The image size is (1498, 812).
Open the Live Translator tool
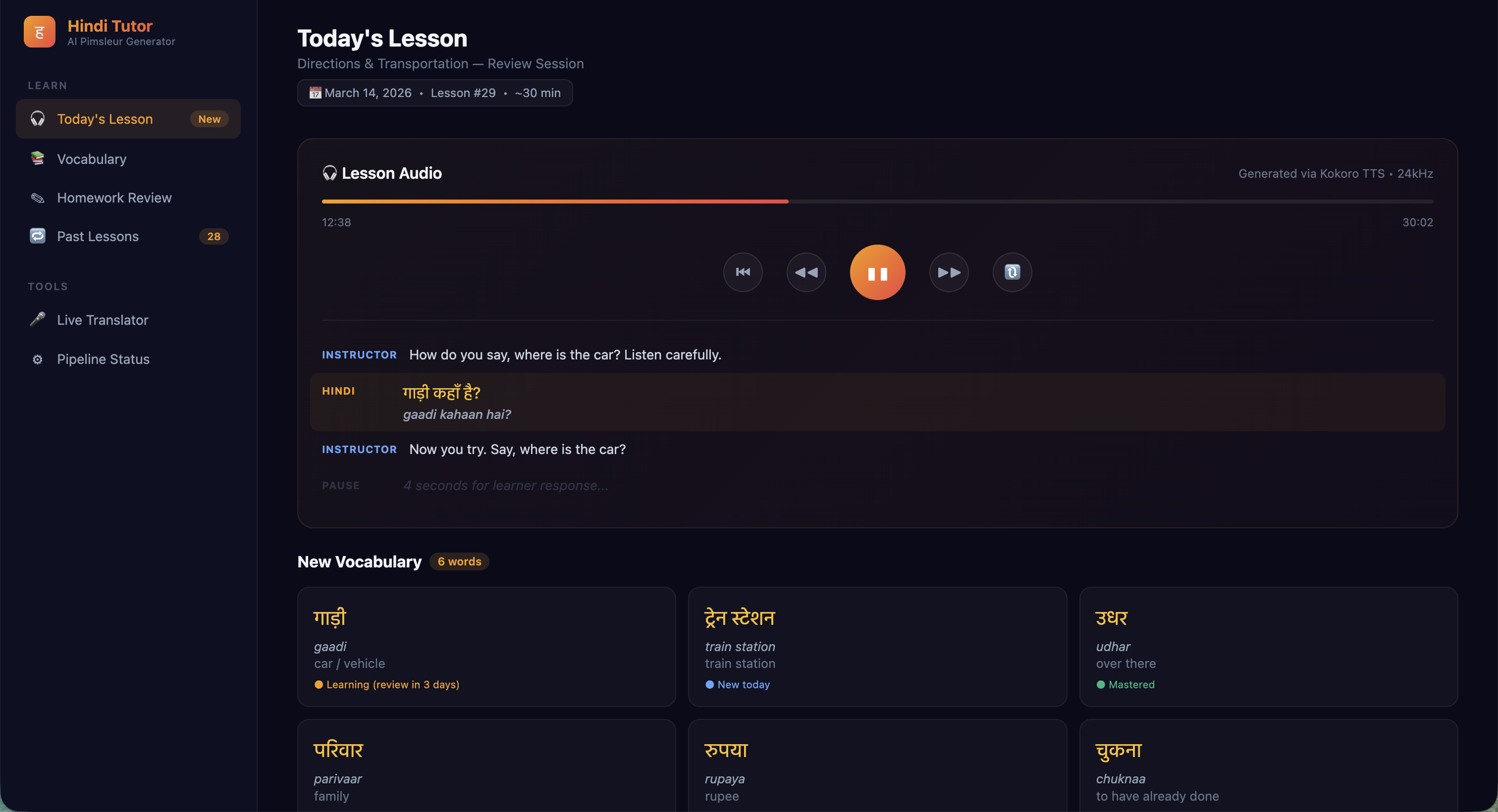(x=103, y=320)
